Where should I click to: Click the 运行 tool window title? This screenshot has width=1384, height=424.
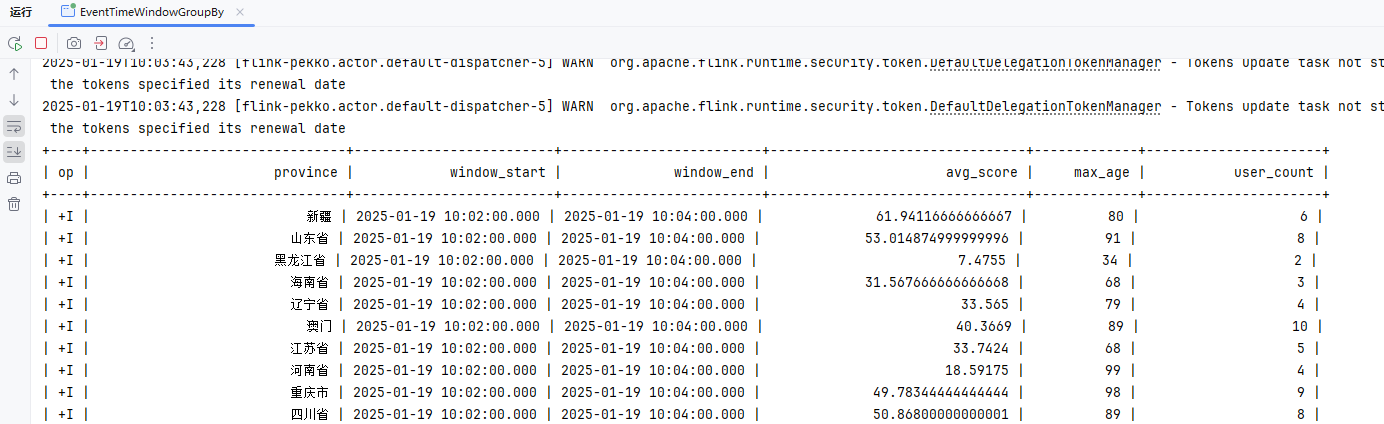click(x=21, y=12)
